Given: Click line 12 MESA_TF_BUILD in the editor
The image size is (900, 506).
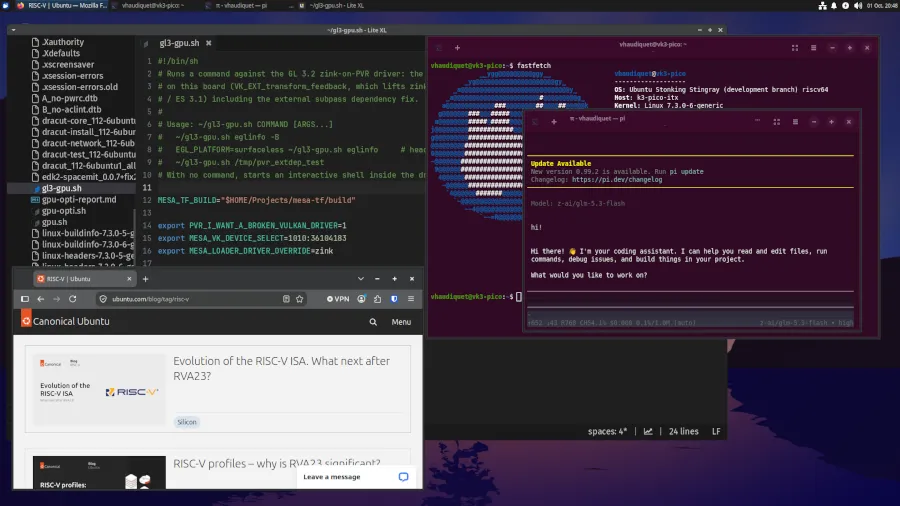Looking at the screenshot, I should (x=257, y=200).
